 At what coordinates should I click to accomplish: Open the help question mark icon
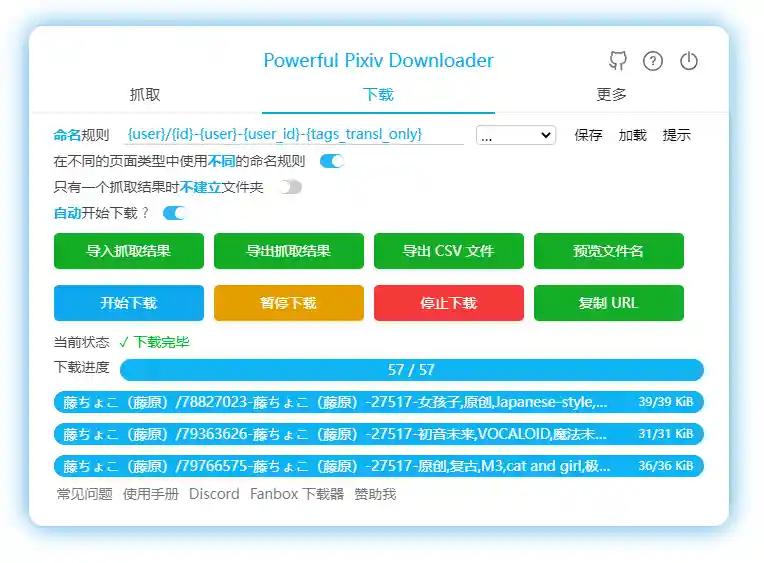pos(653,61)
